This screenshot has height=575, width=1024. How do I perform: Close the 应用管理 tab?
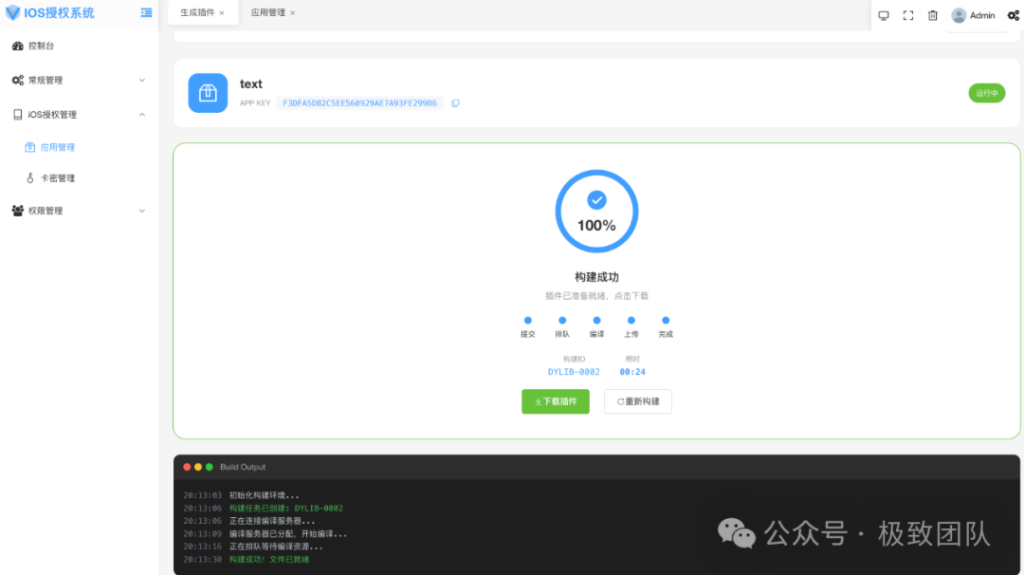[293, 13]
